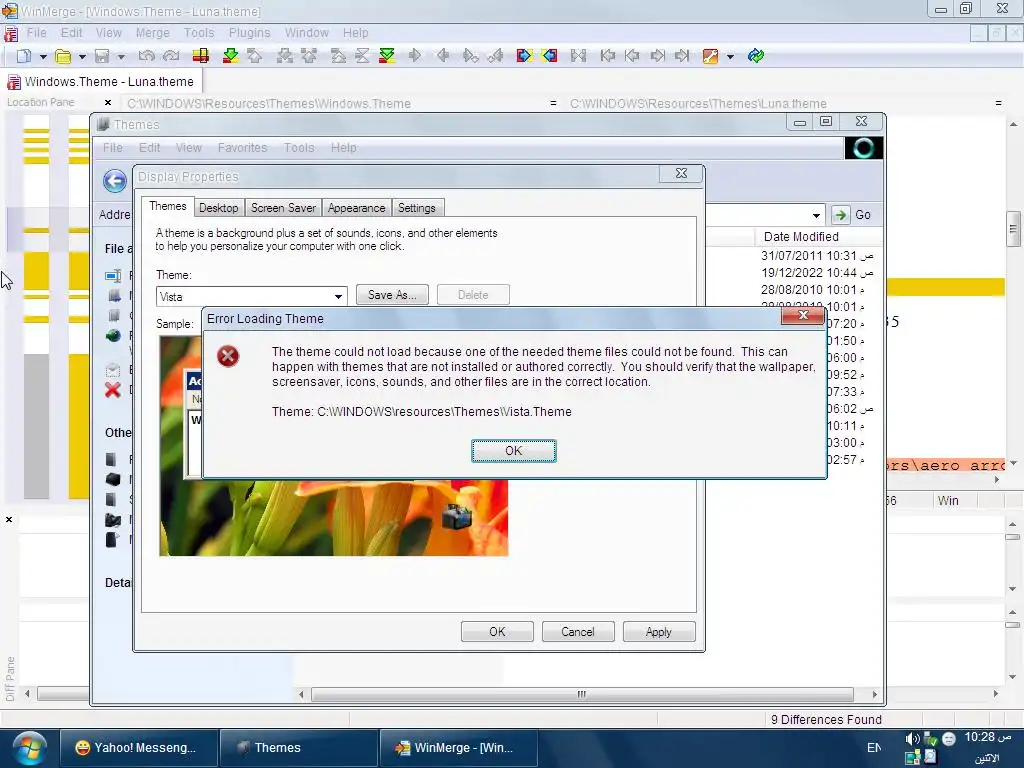The height and width of the screenshot is (768, 1024).
Task: Click the Yahoo! Messenger taskbar button
Action: (138, 748)
